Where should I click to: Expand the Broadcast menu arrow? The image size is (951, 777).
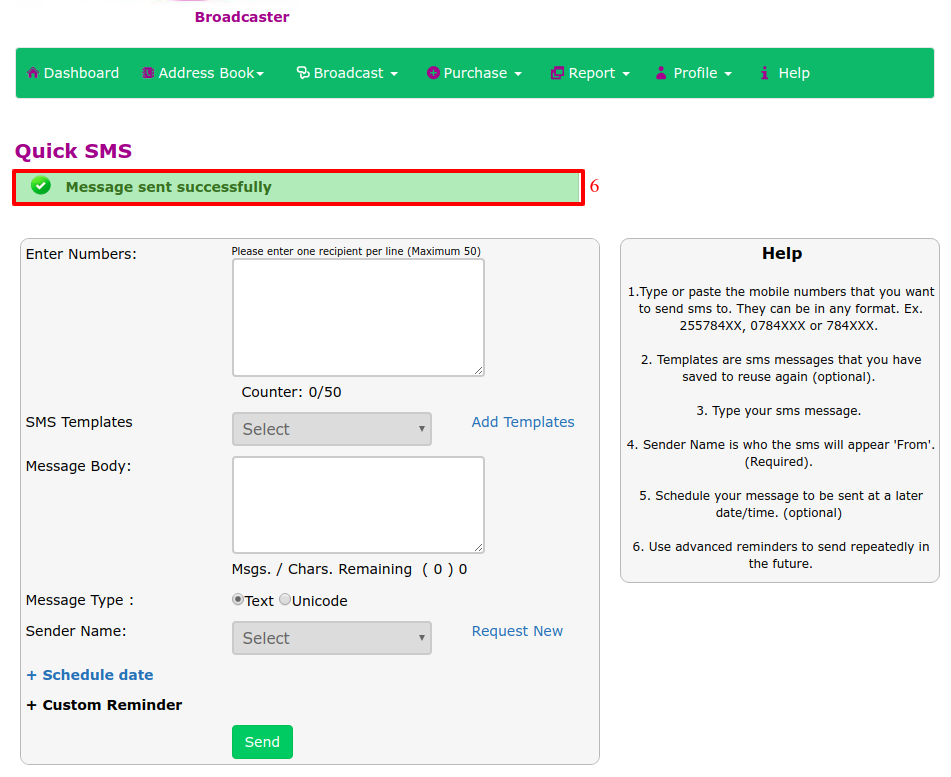click(x=394, y=74)
